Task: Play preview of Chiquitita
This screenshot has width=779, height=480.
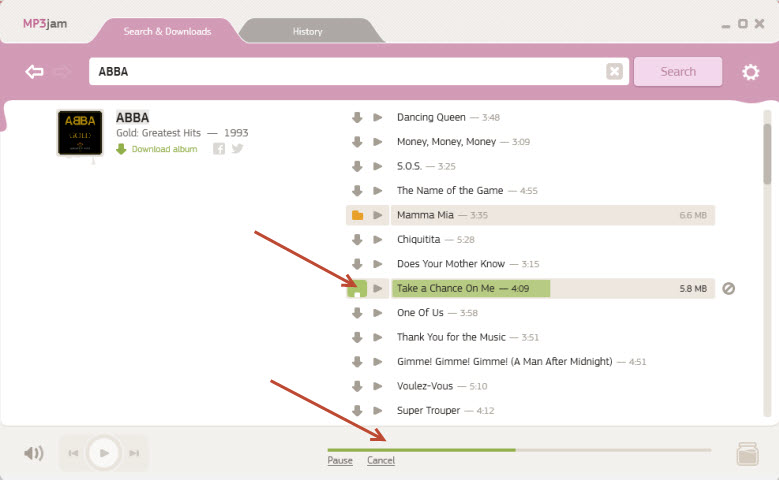Action: 378,240
